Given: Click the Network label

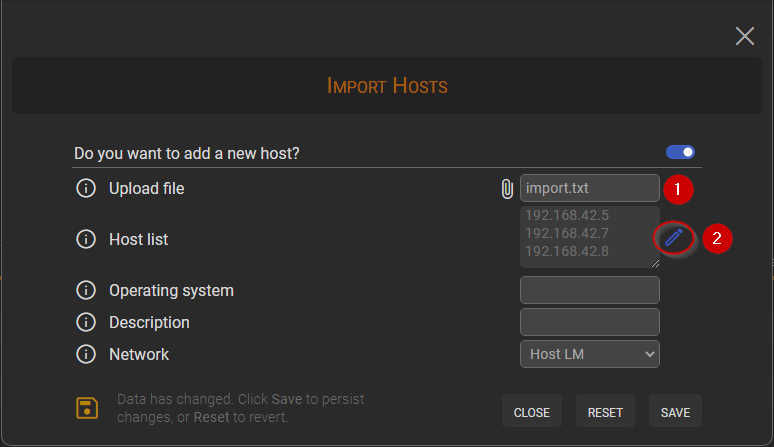Looking at the screenshot, I should point(139,354).
